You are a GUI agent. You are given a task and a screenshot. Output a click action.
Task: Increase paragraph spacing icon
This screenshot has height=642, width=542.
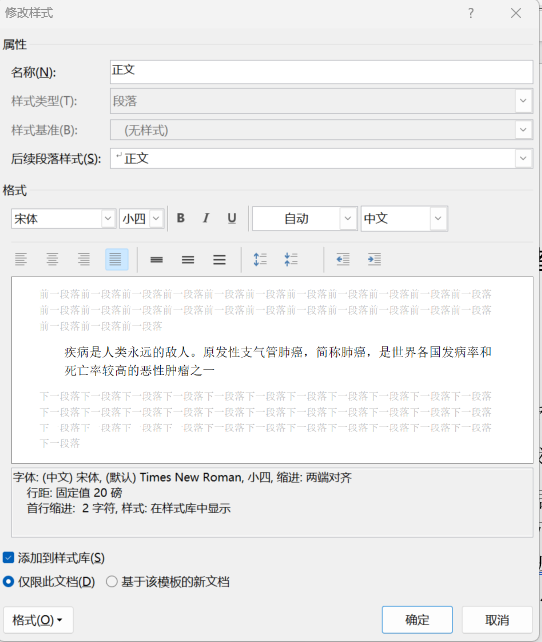(x=260, y=259)
